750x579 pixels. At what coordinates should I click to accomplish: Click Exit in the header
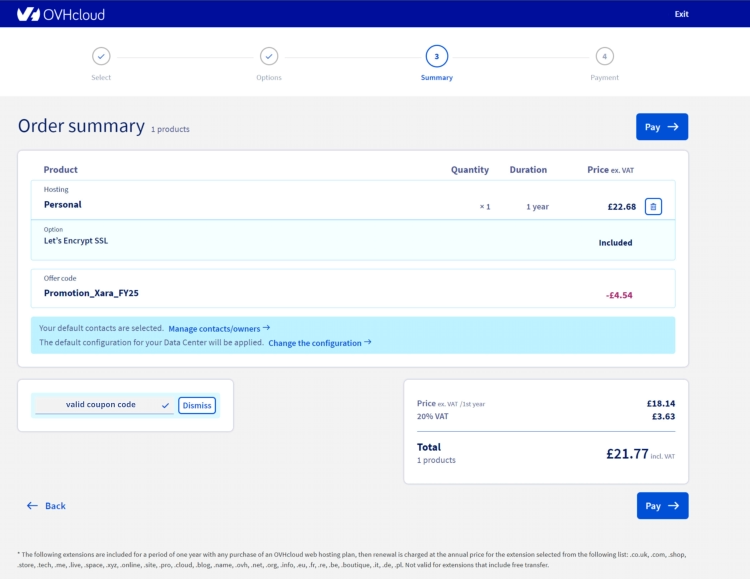point(681,14)
